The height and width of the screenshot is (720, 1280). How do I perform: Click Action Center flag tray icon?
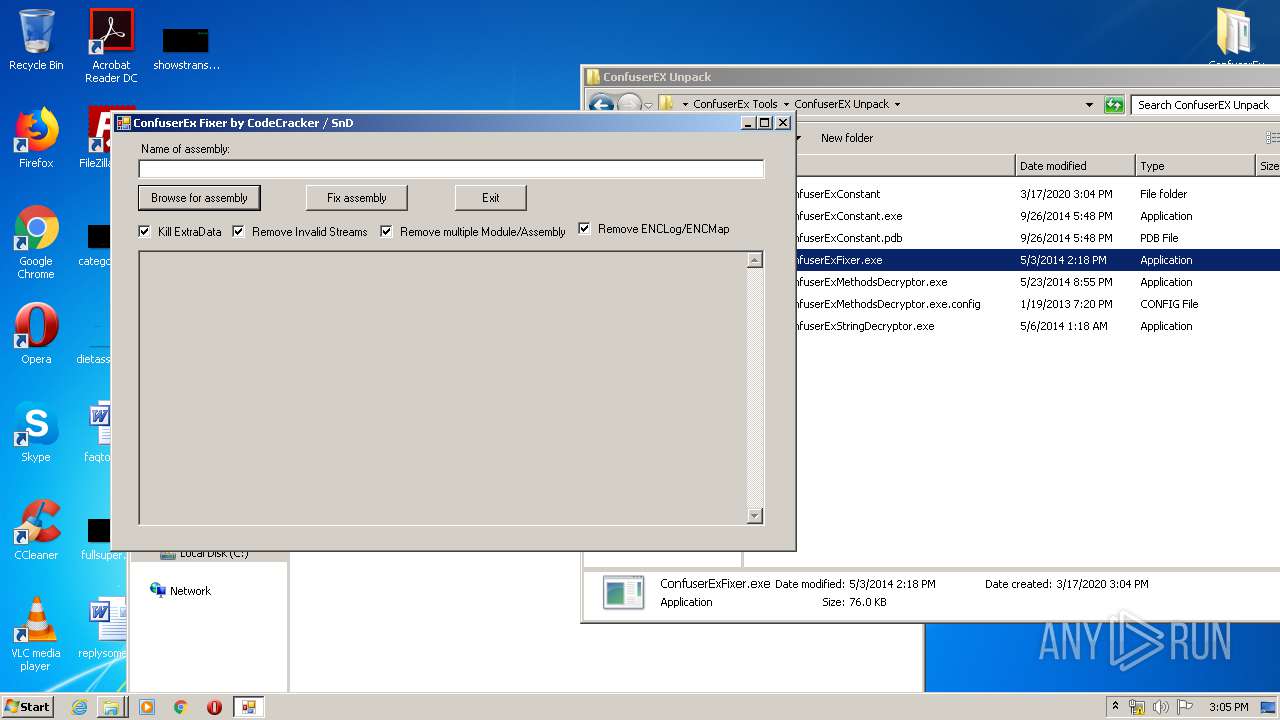[x=1183, y=707]
